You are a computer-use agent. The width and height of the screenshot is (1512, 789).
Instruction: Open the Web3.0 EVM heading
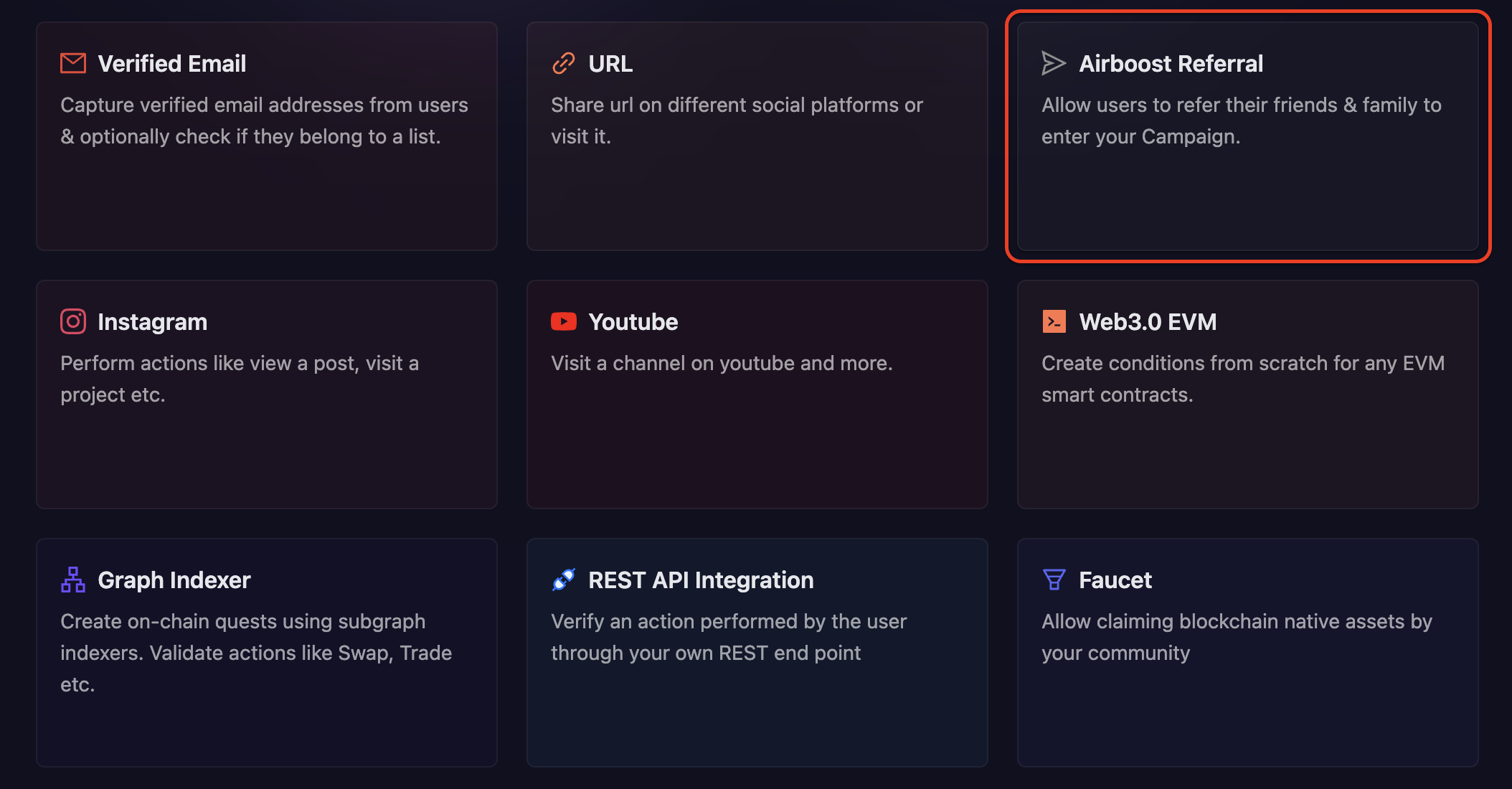point(1148,322)
